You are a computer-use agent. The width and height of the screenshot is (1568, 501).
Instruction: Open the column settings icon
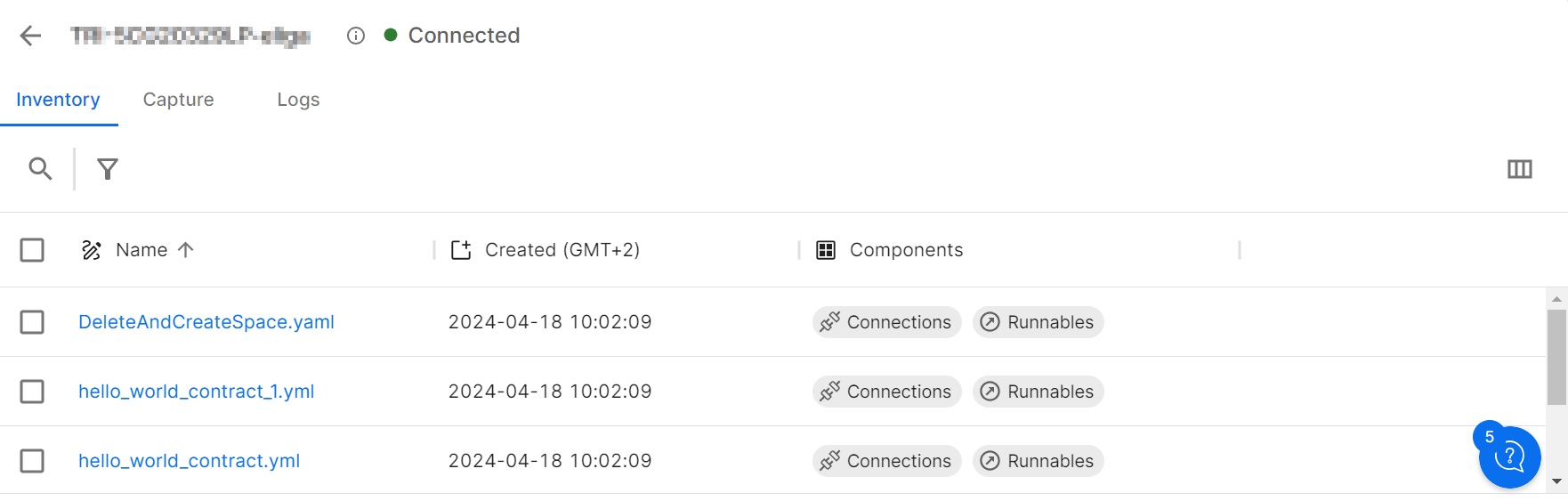[1519, 169]
